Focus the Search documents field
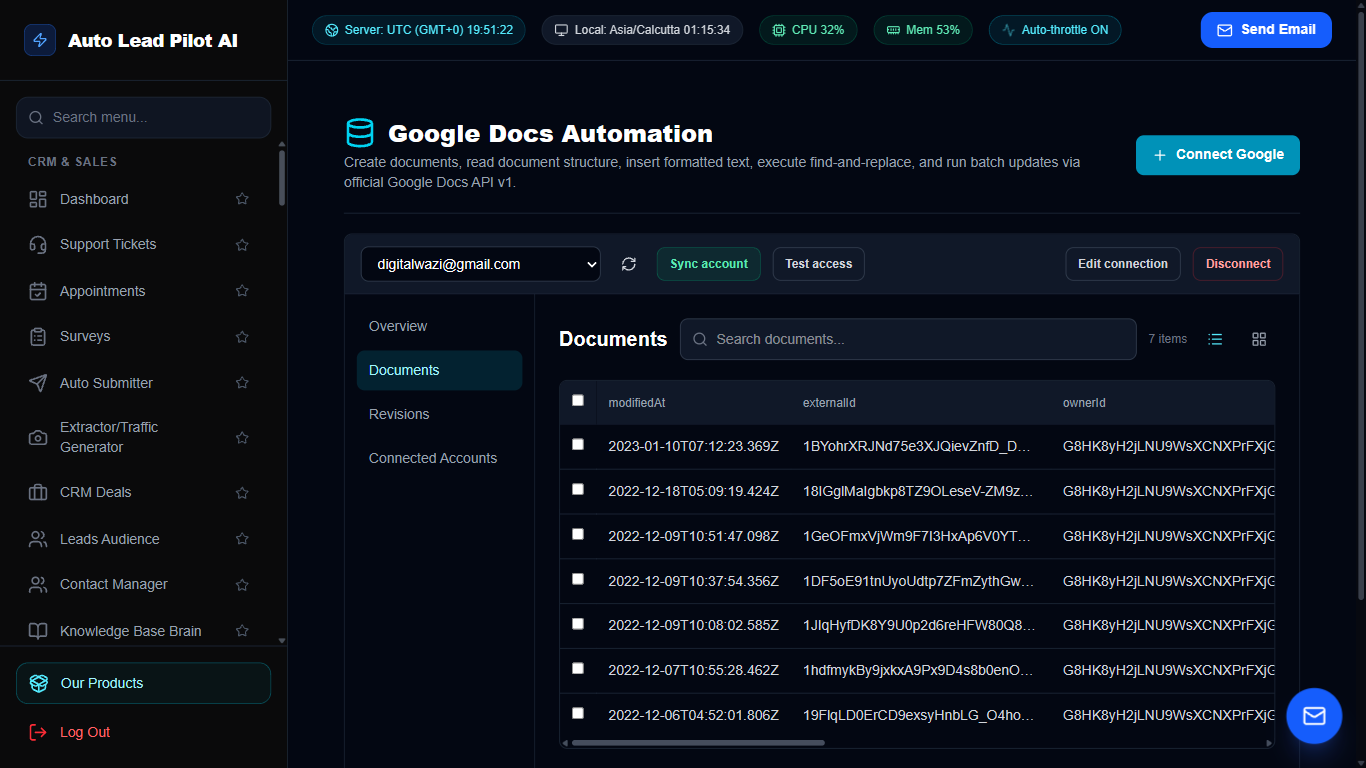This screenshot has height=768, width=1366. [908, 339]
